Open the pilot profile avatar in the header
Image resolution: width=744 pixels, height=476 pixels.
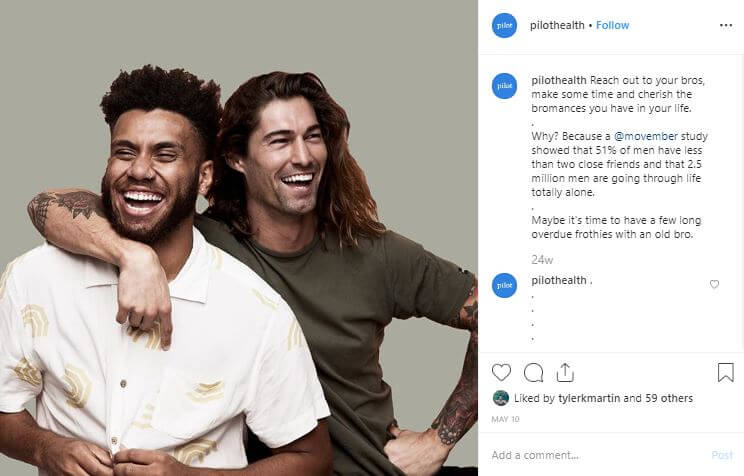pos(504,25)
